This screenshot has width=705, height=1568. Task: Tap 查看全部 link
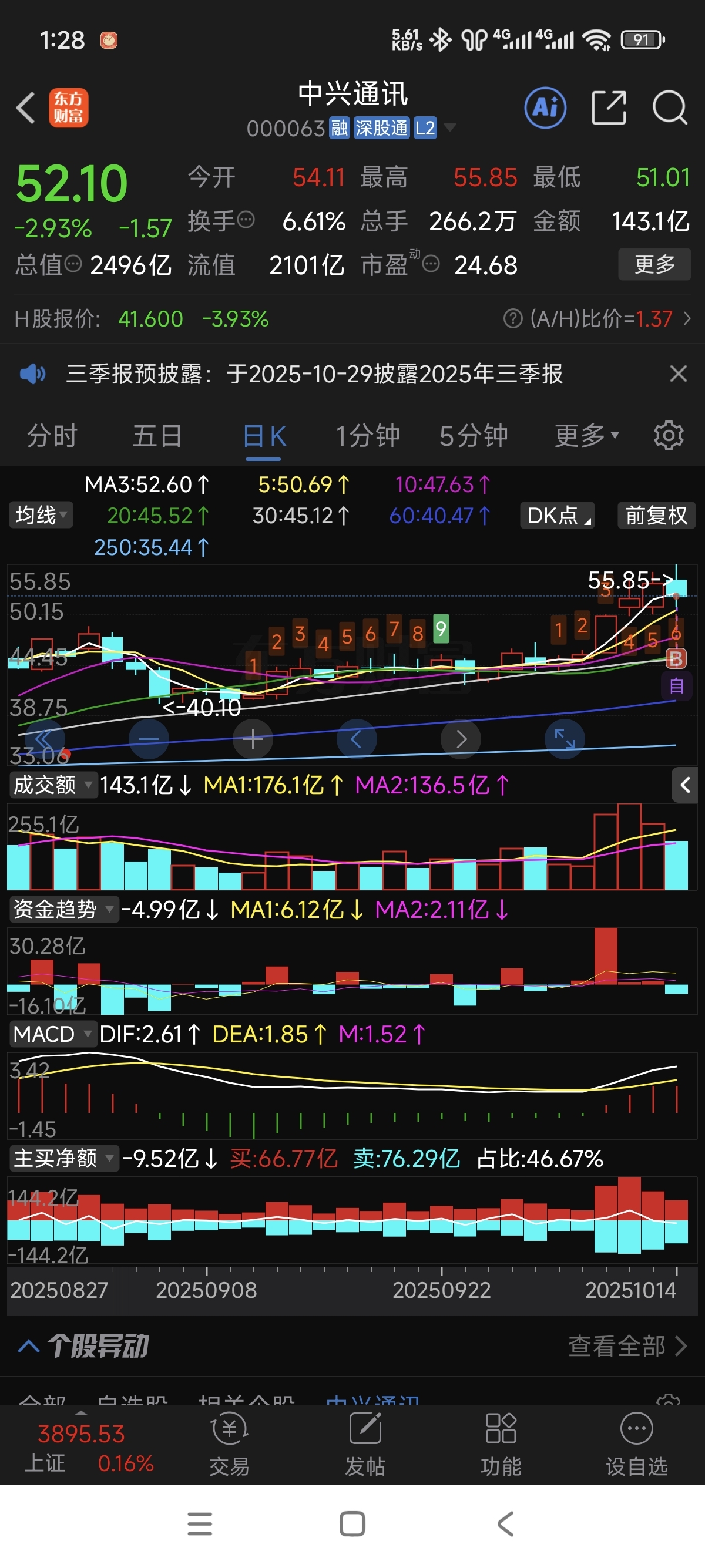627,1346
